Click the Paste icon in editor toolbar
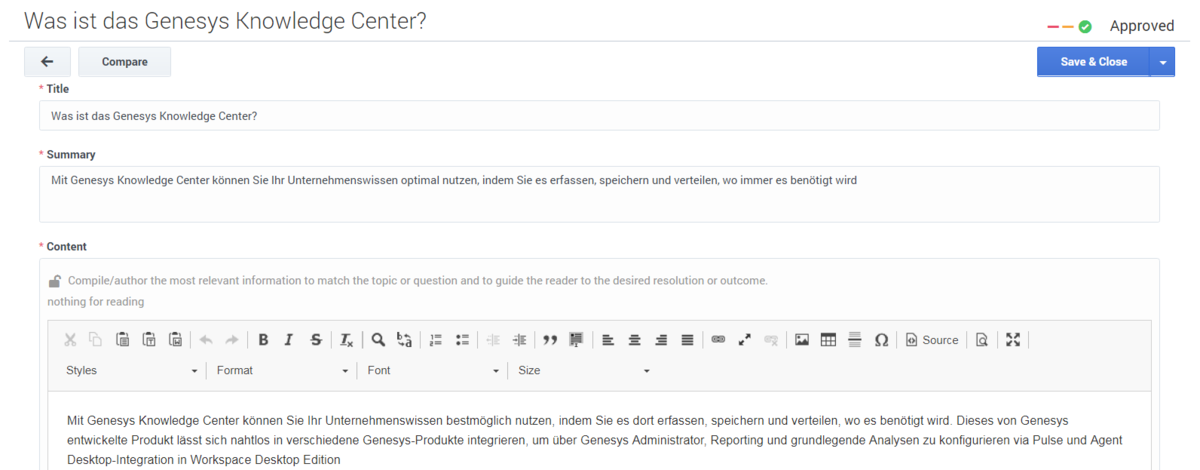 pyautogui.click(x=122, y=340)
